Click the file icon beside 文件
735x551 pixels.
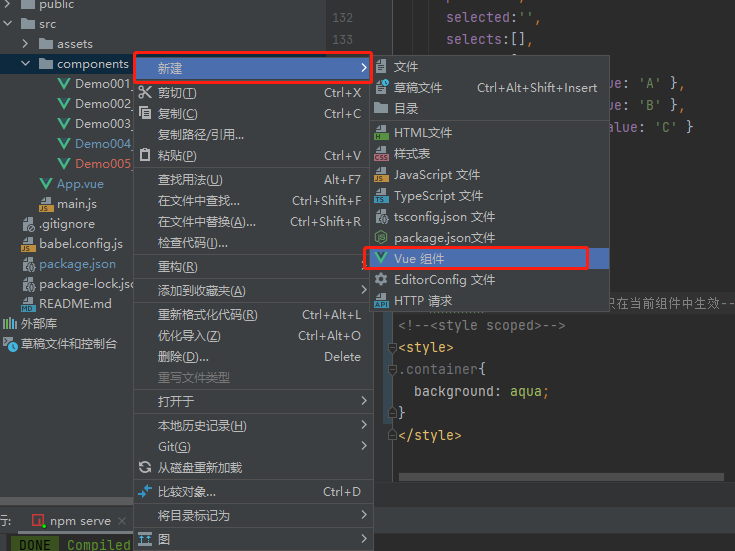(381, 66)
